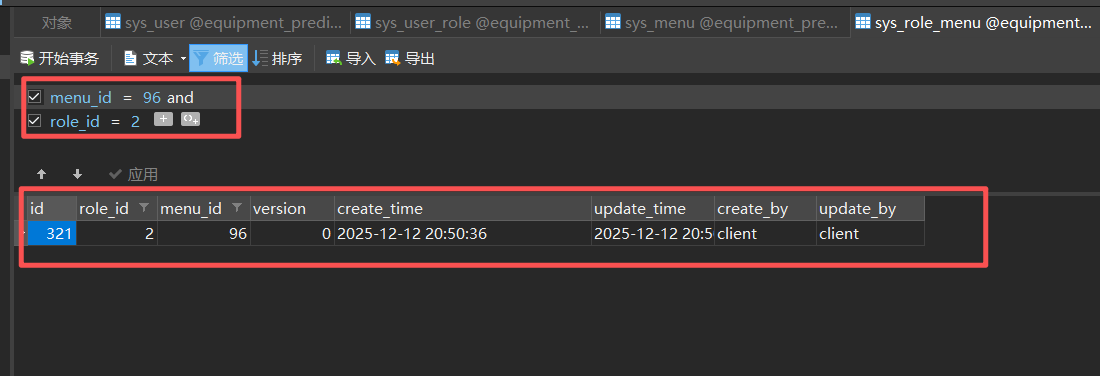The height and width of the screenshot is (376, 1100).
Task: Switch to the sys_user table tab
Action: pos(224,22)
